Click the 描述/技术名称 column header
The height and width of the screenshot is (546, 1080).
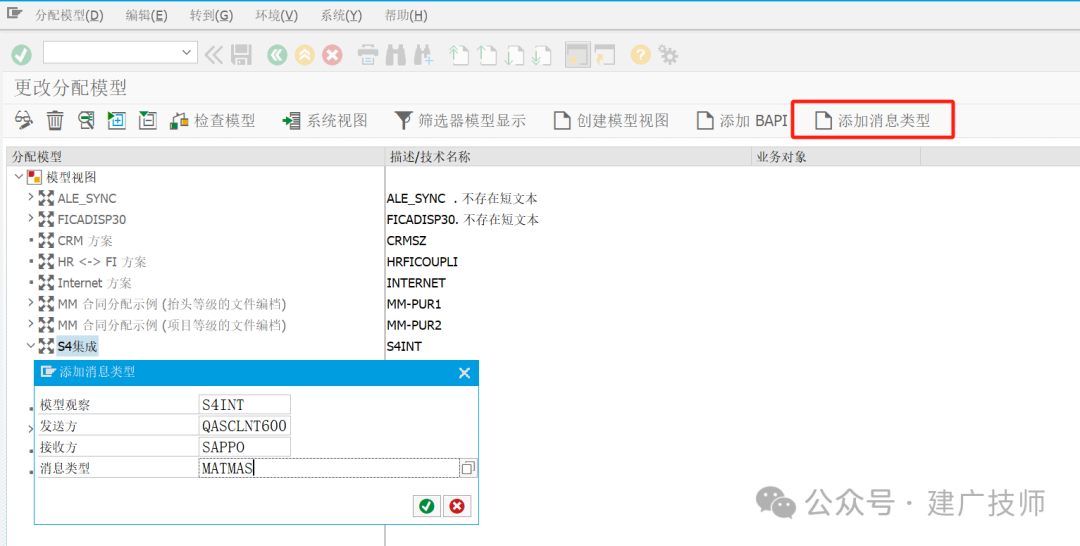(568, 157)
